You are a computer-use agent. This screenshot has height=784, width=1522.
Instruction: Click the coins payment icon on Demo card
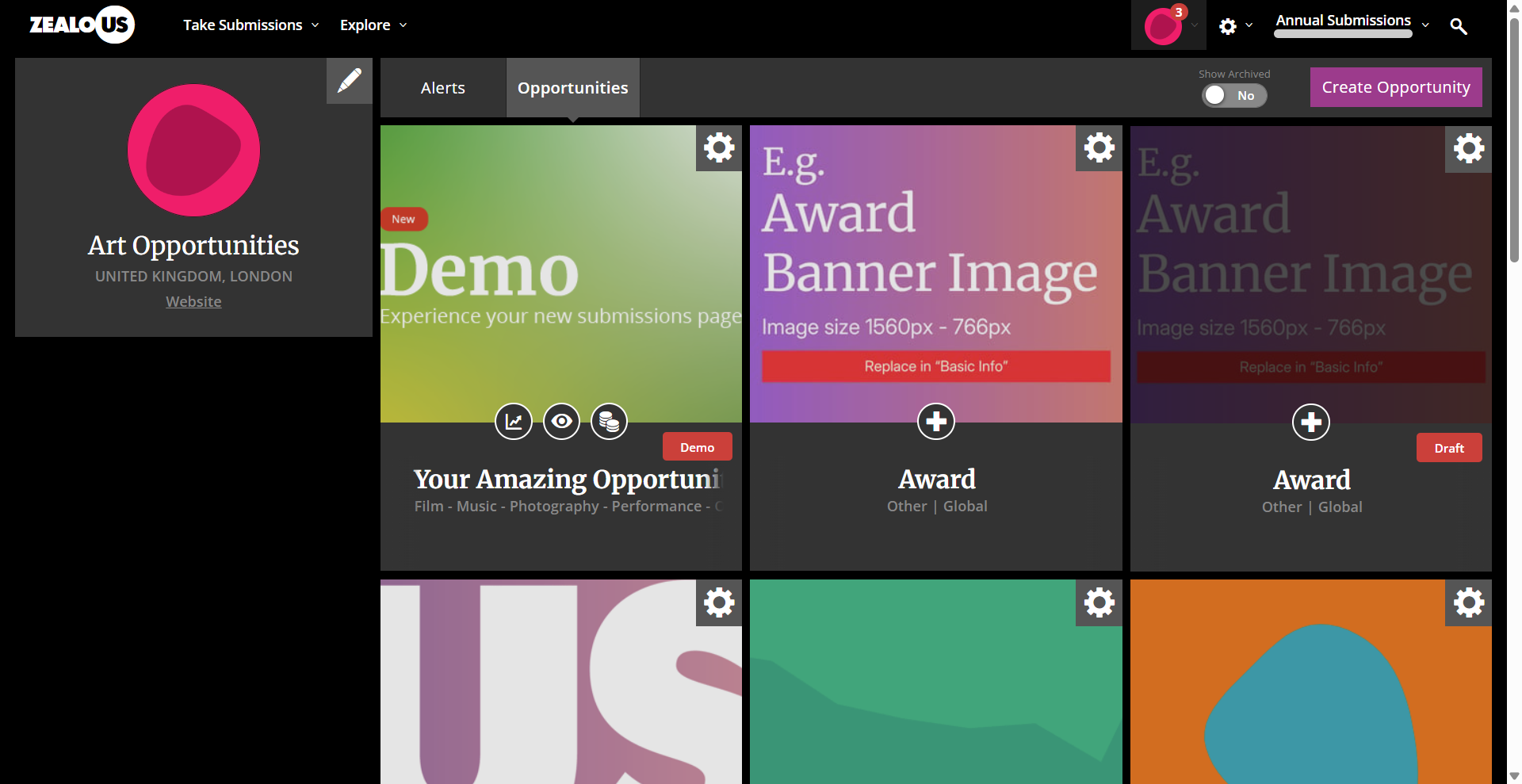(x=609, y=421)
